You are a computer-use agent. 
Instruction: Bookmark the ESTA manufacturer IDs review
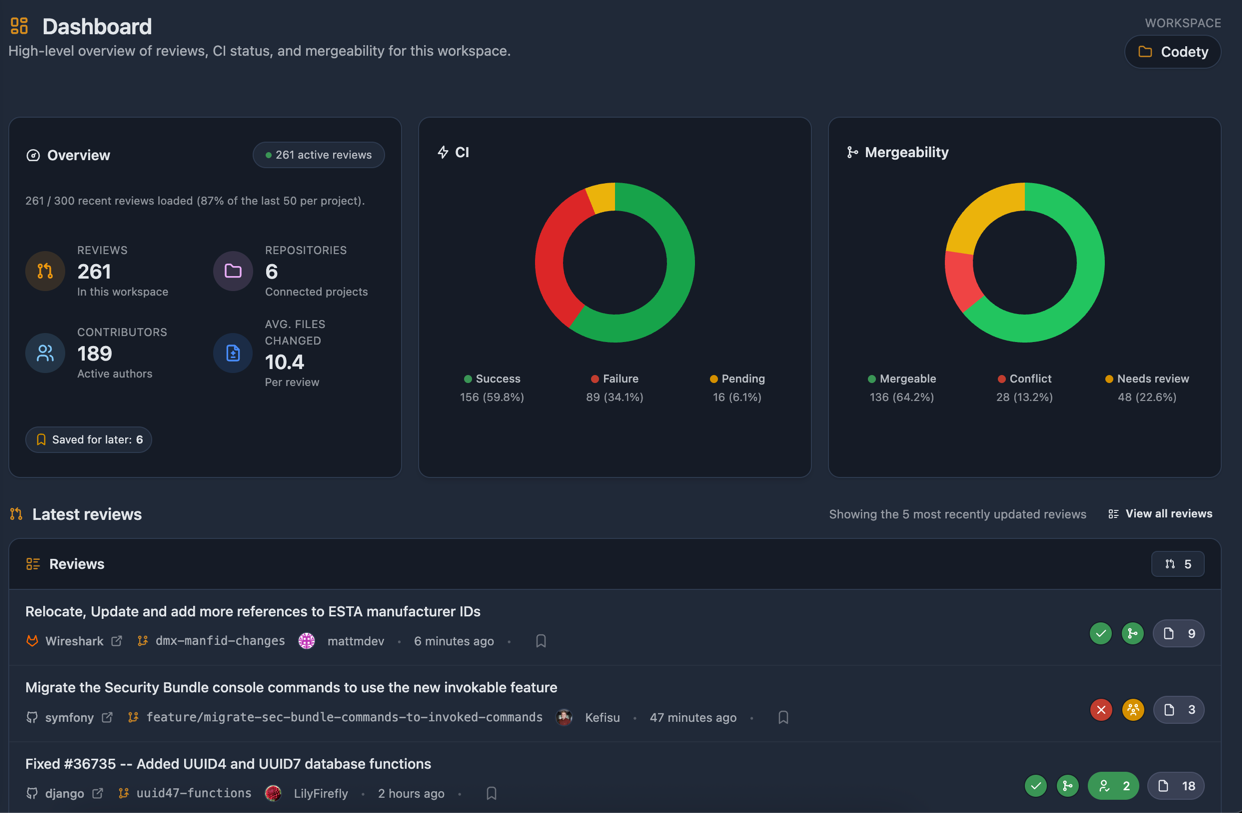point(541,640)
